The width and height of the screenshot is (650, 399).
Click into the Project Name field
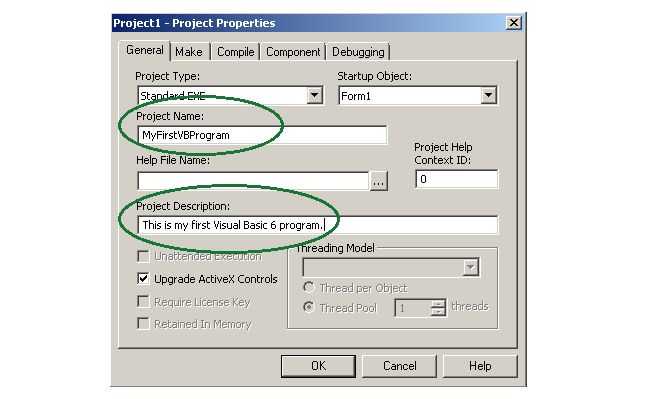coord(262,135)
